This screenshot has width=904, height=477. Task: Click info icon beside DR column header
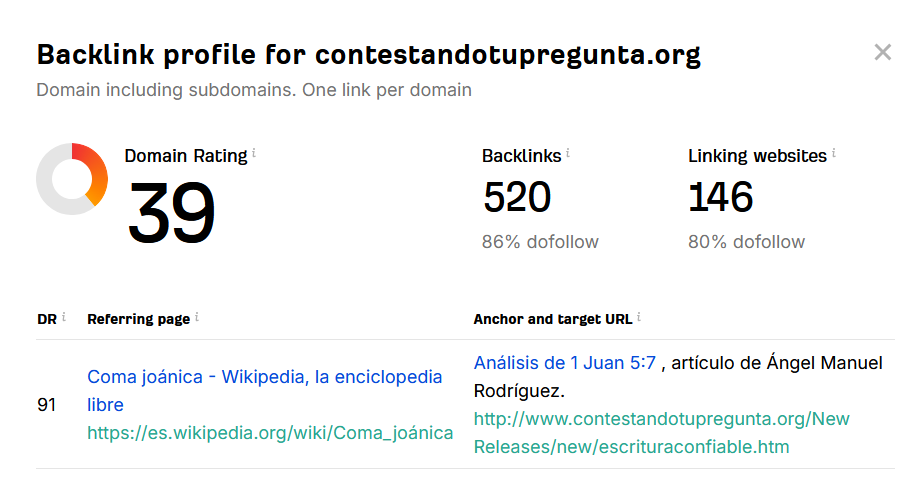click(x=63, y=317)
